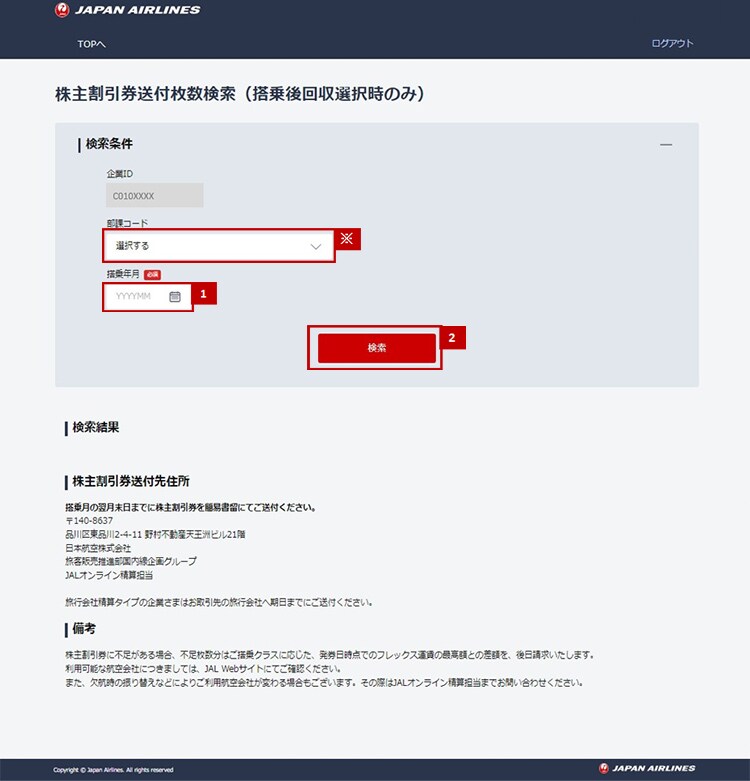The height and width of the screenshot is (781, 750).
Task: Click the red number 2 marker
Action: (453, 338)
